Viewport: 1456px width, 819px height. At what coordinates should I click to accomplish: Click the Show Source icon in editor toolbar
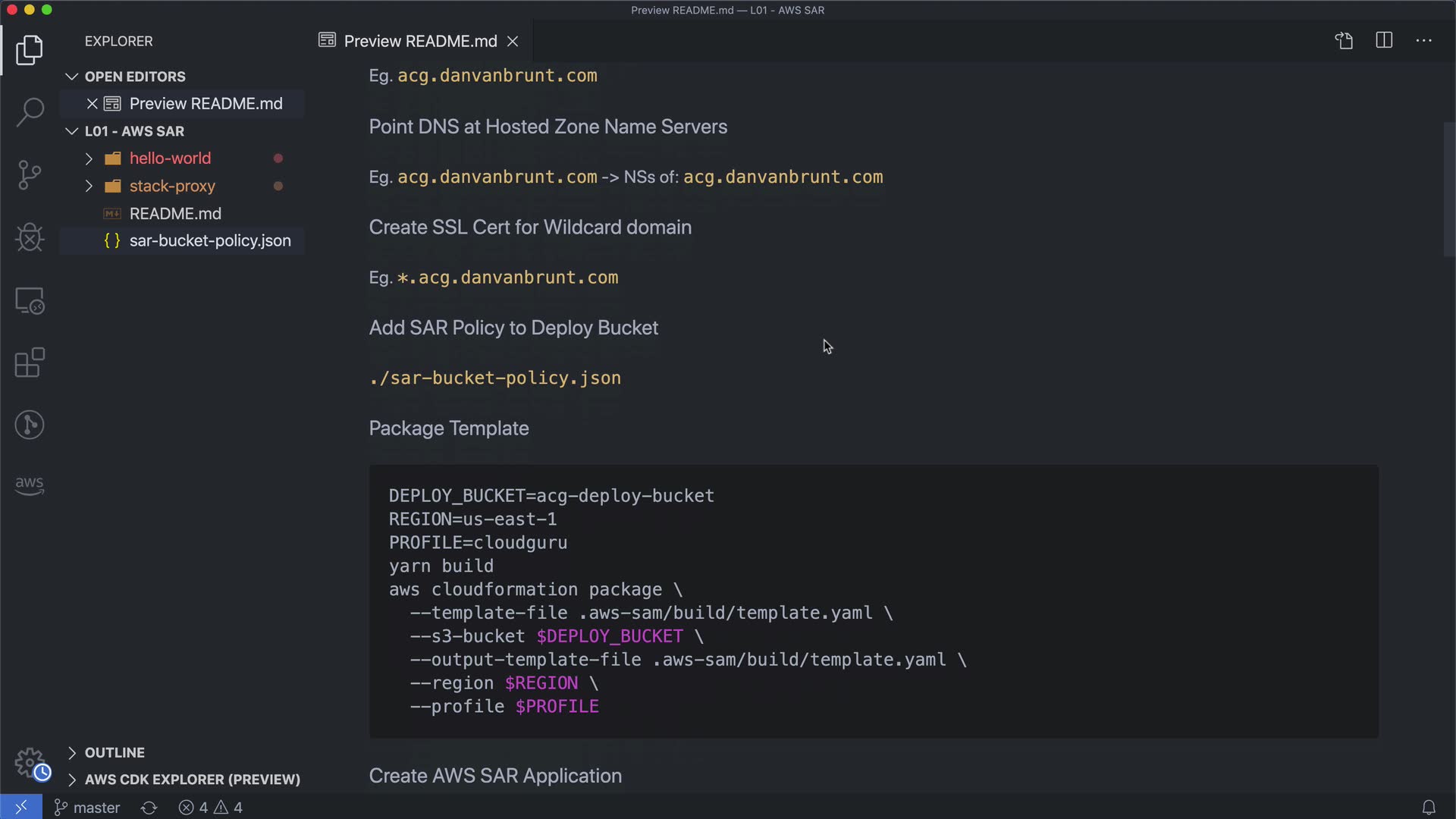1344,41
